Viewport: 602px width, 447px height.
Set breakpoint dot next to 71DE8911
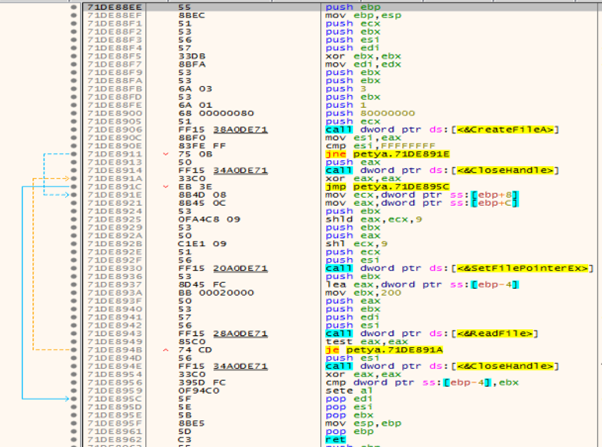pos(74,154)
